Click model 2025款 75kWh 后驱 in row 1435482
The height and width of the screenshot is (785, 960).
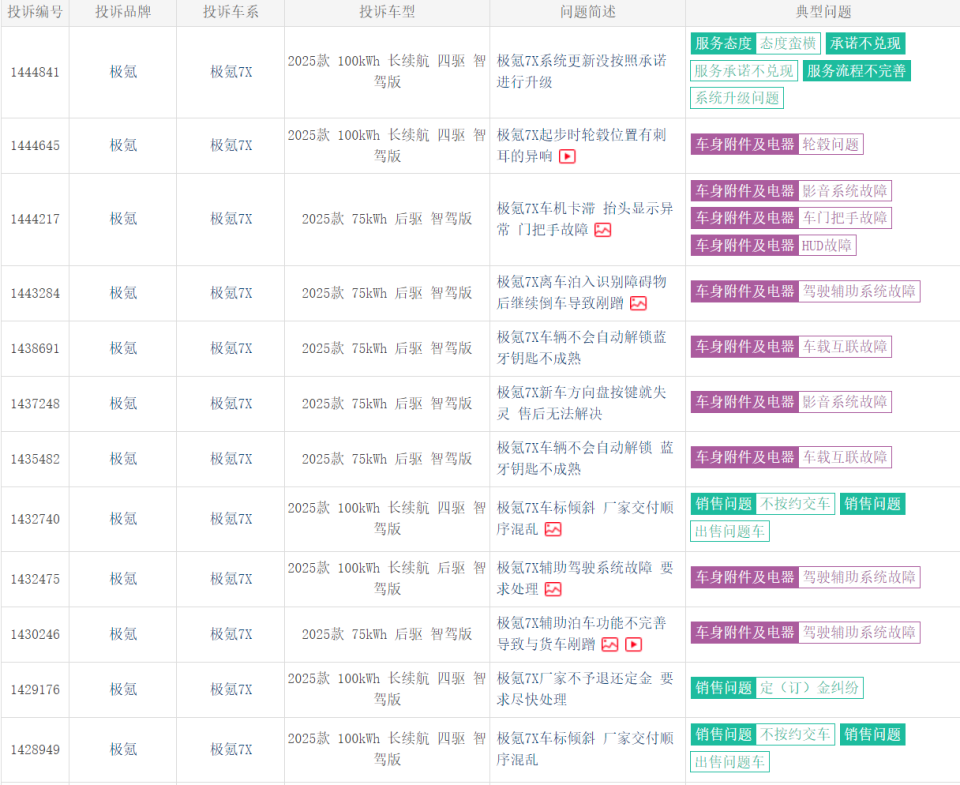387,459
